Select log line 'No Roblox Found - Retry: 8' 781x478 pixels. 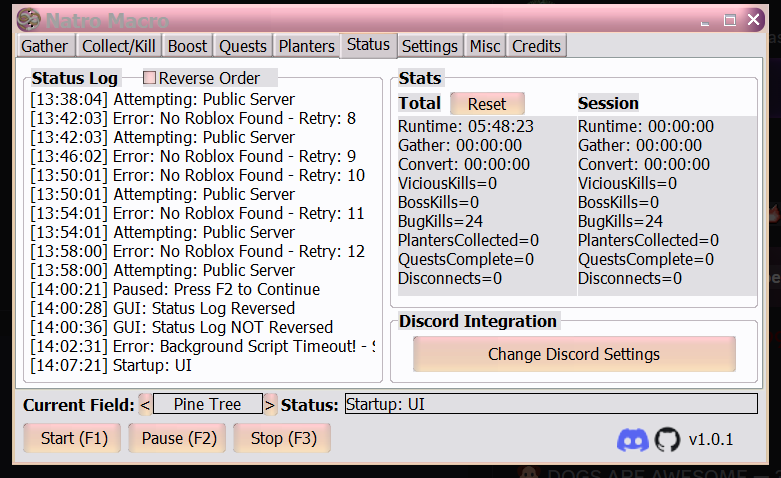193,118
